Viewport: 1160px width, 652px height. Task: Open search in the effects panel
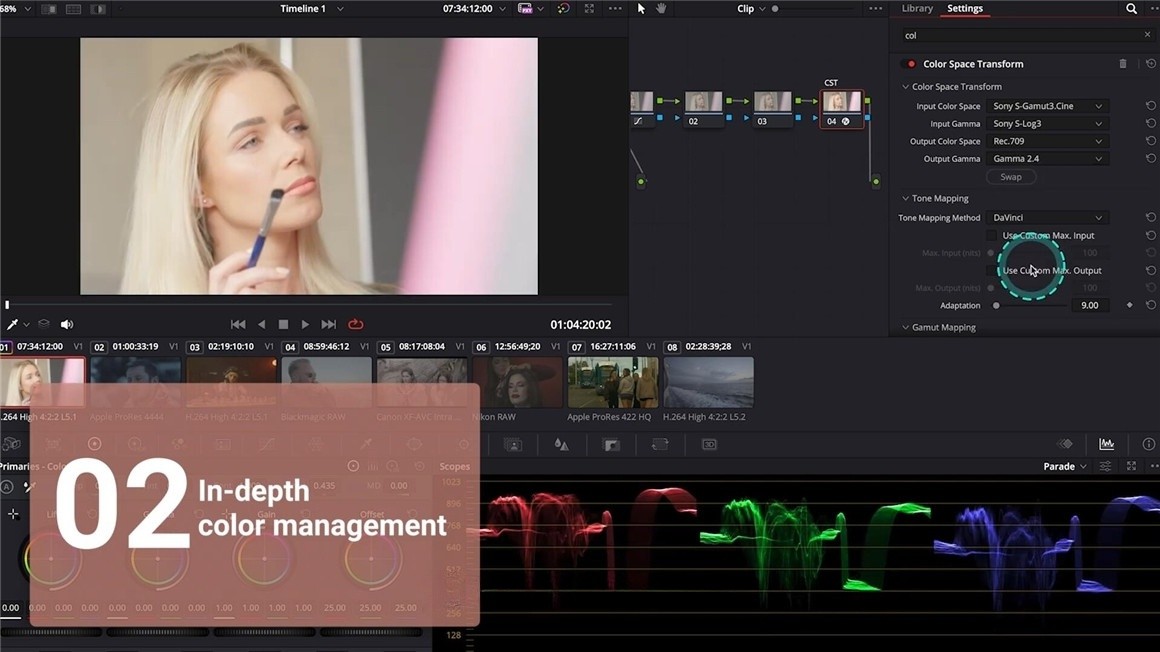click(1131, 9)
